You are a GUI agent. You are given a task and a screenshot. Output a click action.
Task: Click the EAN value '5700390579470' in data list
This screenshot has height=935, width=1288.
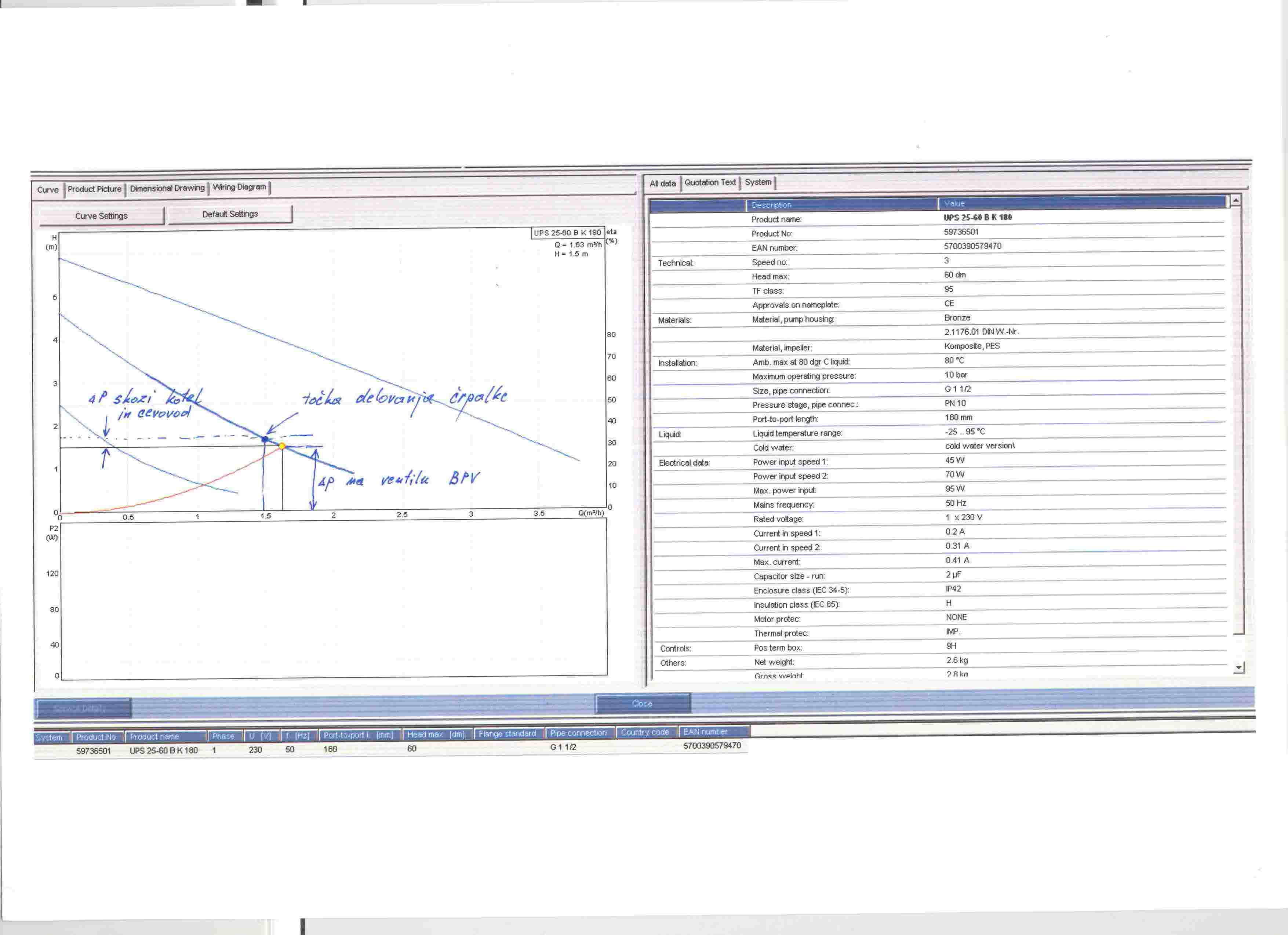click(x=973, y=246)
